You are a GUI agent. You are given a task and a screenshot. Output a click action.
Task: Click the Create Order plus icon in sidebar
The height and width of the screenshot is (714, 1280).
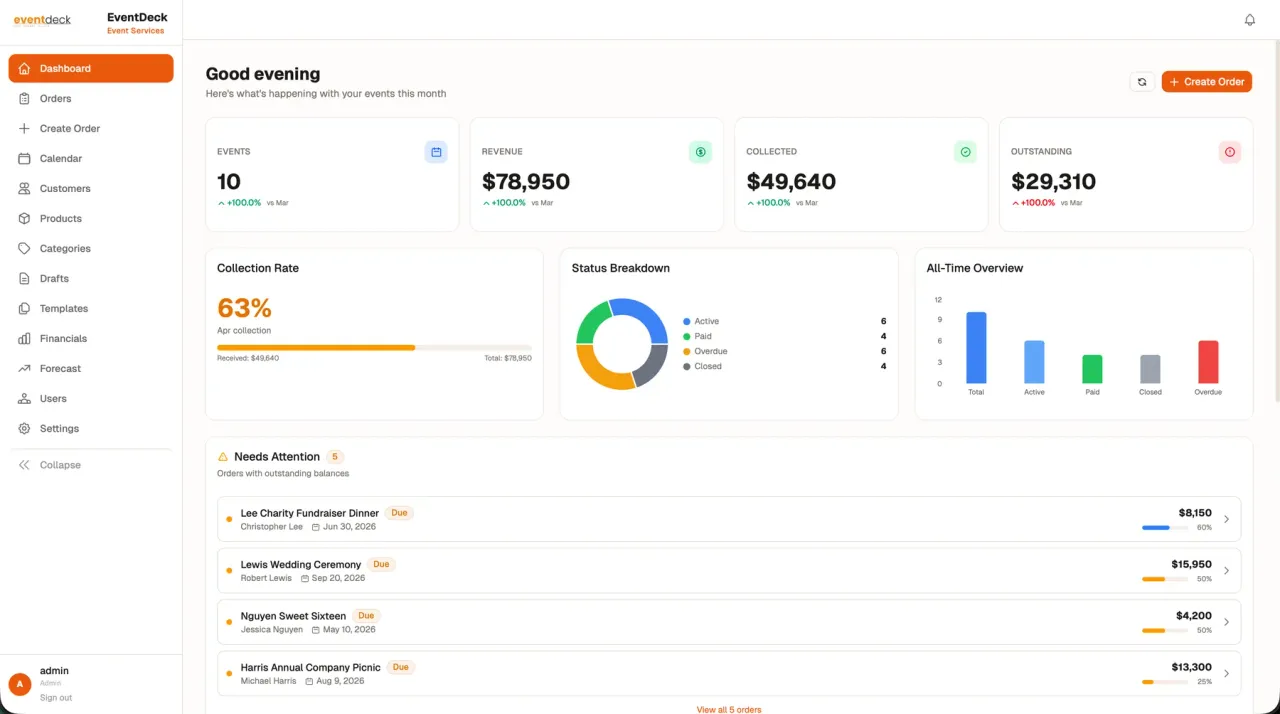pos(24,129)
